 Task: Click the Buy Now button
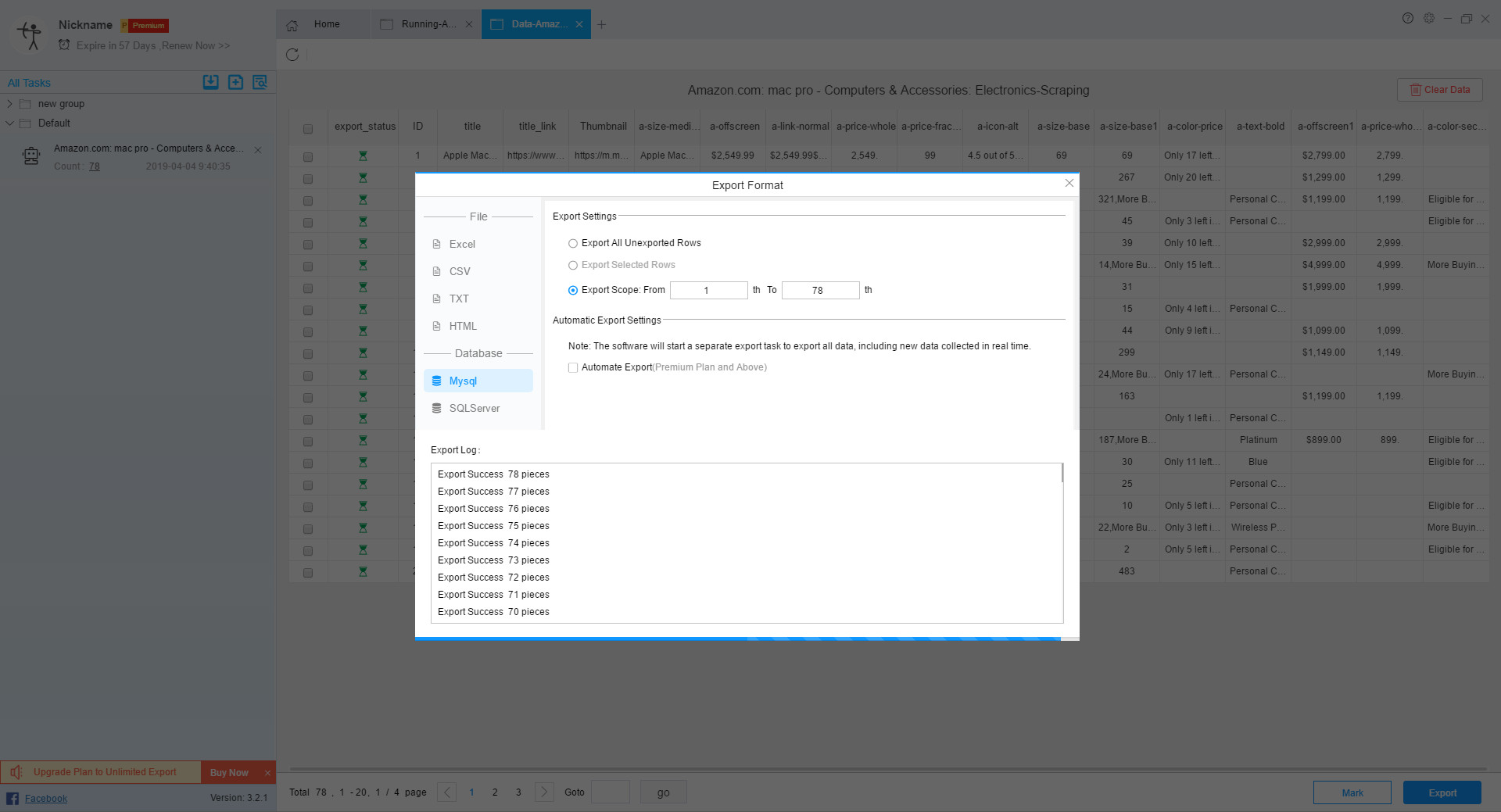[229, 773]
